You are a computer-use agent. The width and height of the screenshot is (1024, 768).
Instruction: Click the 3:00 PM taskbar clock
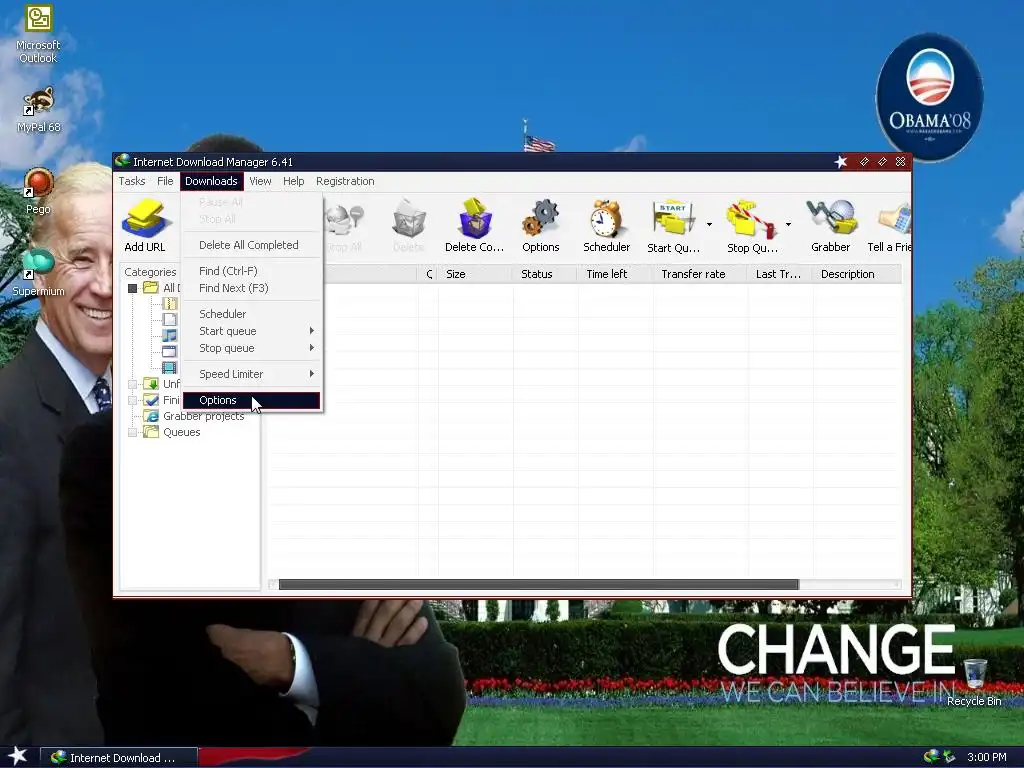[x=987, y=758]
